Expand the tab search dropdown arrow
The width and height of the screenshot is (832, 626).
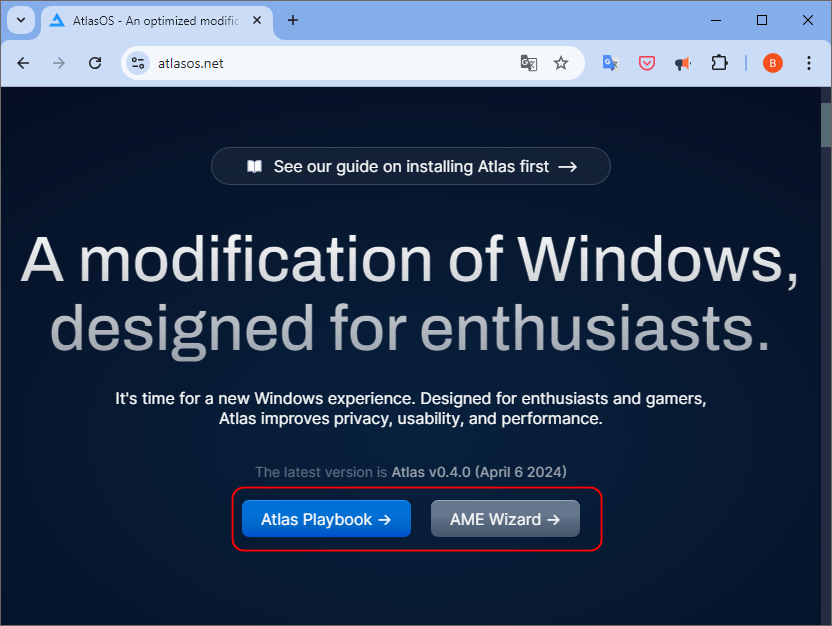pos(21,21)
